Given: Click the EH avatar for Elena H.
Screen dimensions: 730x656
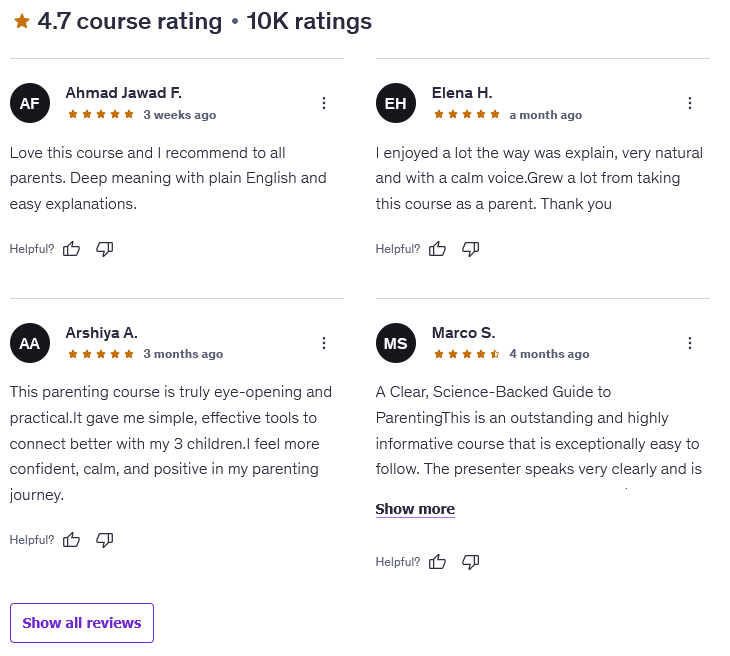Looking at the screenshot, I should pyautogui.click(x=396, y=103).
